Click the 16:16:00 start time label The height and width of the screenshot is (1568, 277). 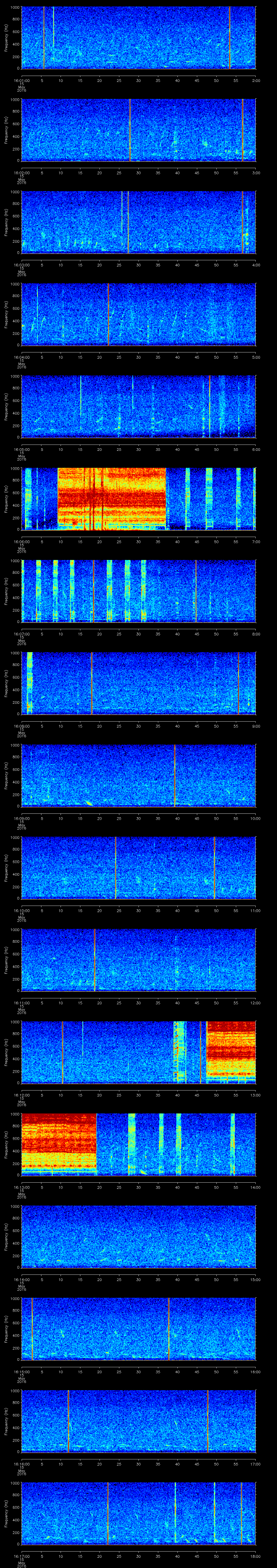[x=21, y=1464]
